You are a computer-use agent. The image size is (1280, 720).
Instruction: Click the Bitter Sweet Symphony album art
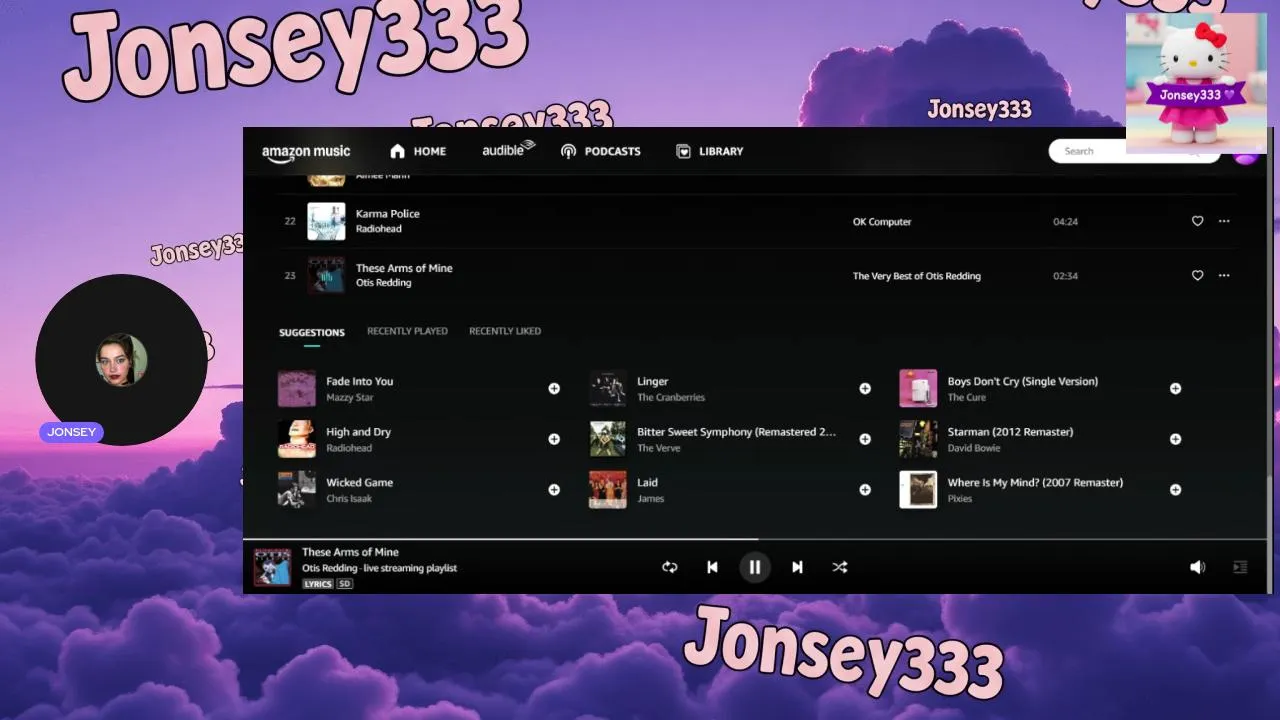pyautogui.click(x=608, y=439)
